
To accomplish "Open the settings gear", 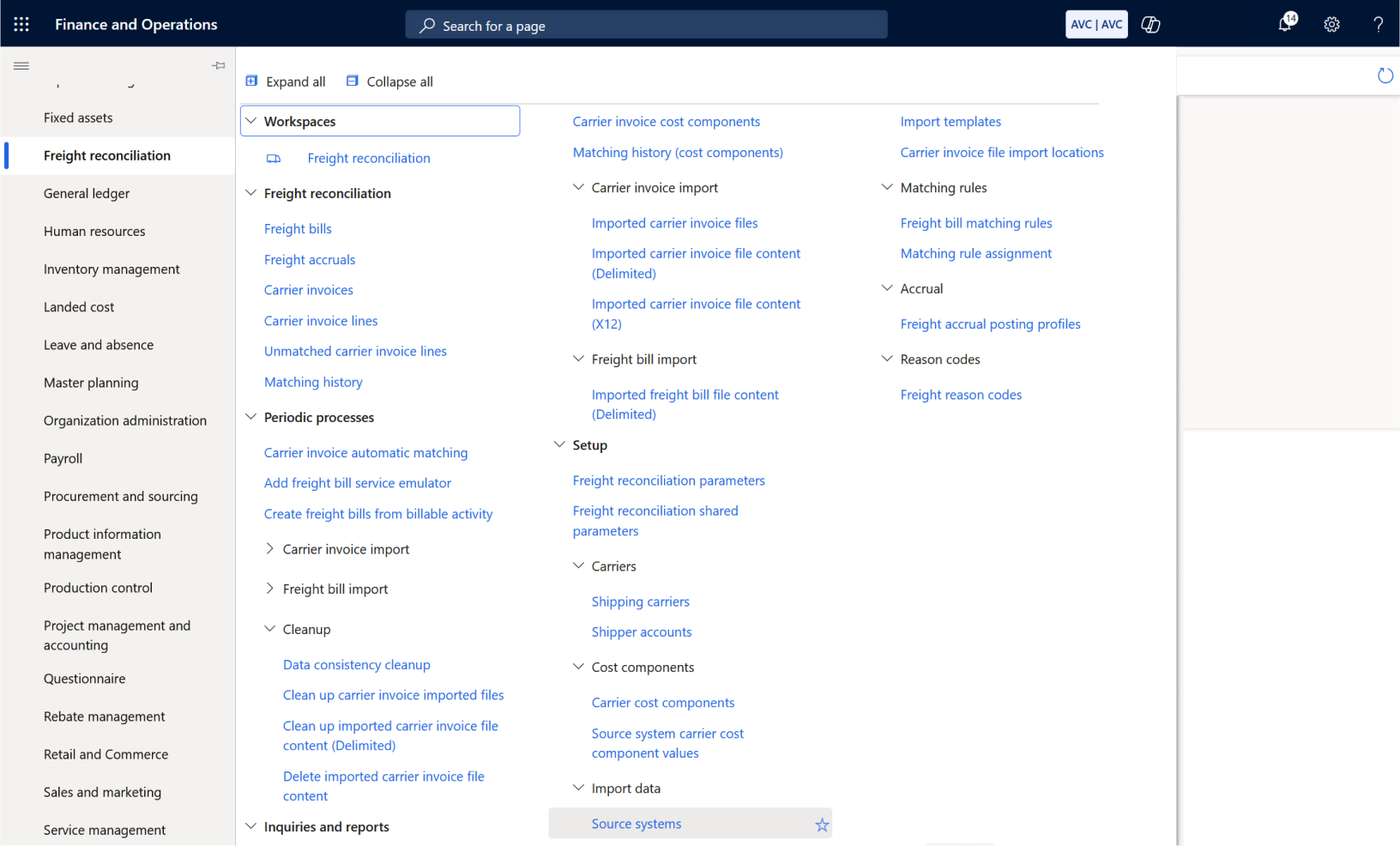I will click(x=1331, y=25).
